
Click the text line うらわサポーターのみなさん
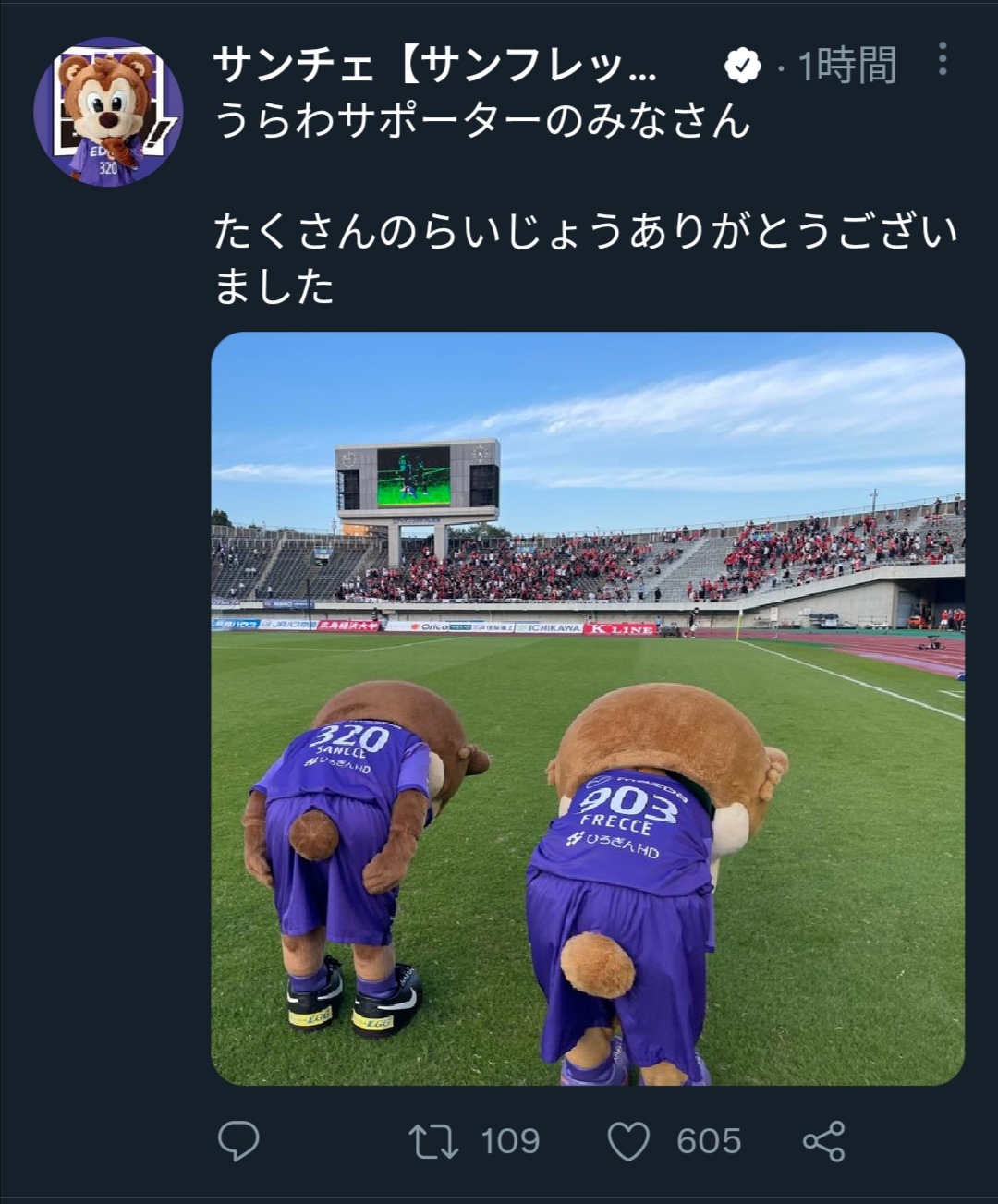pos(482,121)
